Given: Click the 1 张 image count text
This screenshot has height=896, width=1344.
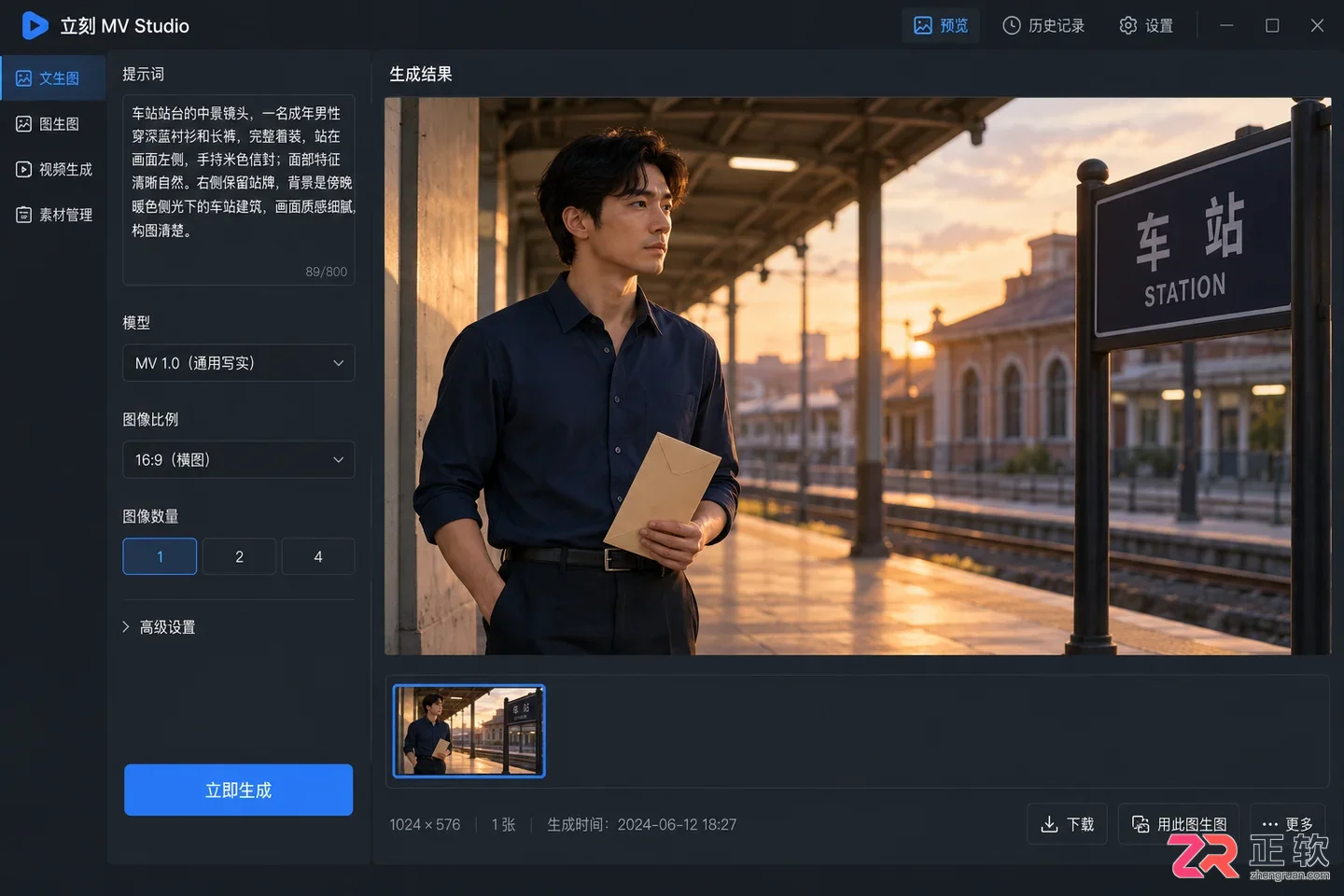Looking at the screenshot, I should (504, 825).
